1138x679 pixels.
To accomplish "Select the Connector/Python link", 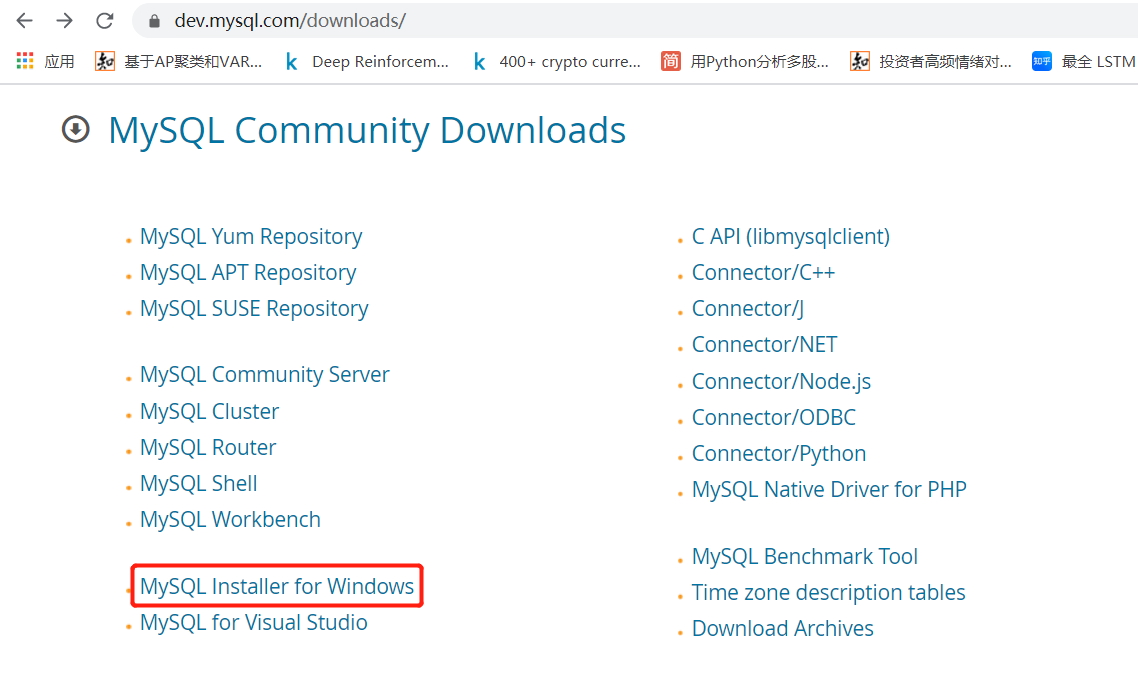I will (779, 454).
